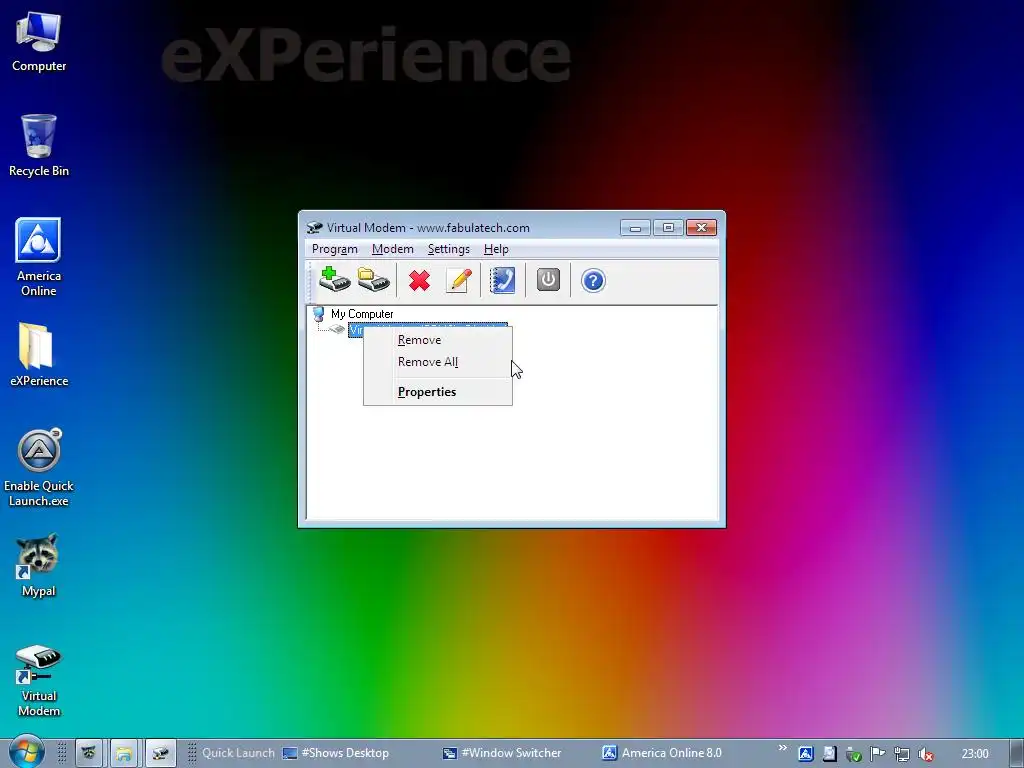Screen dimensions: 1024x768
Task: Select the My Computer tree node
Action: 362,314
